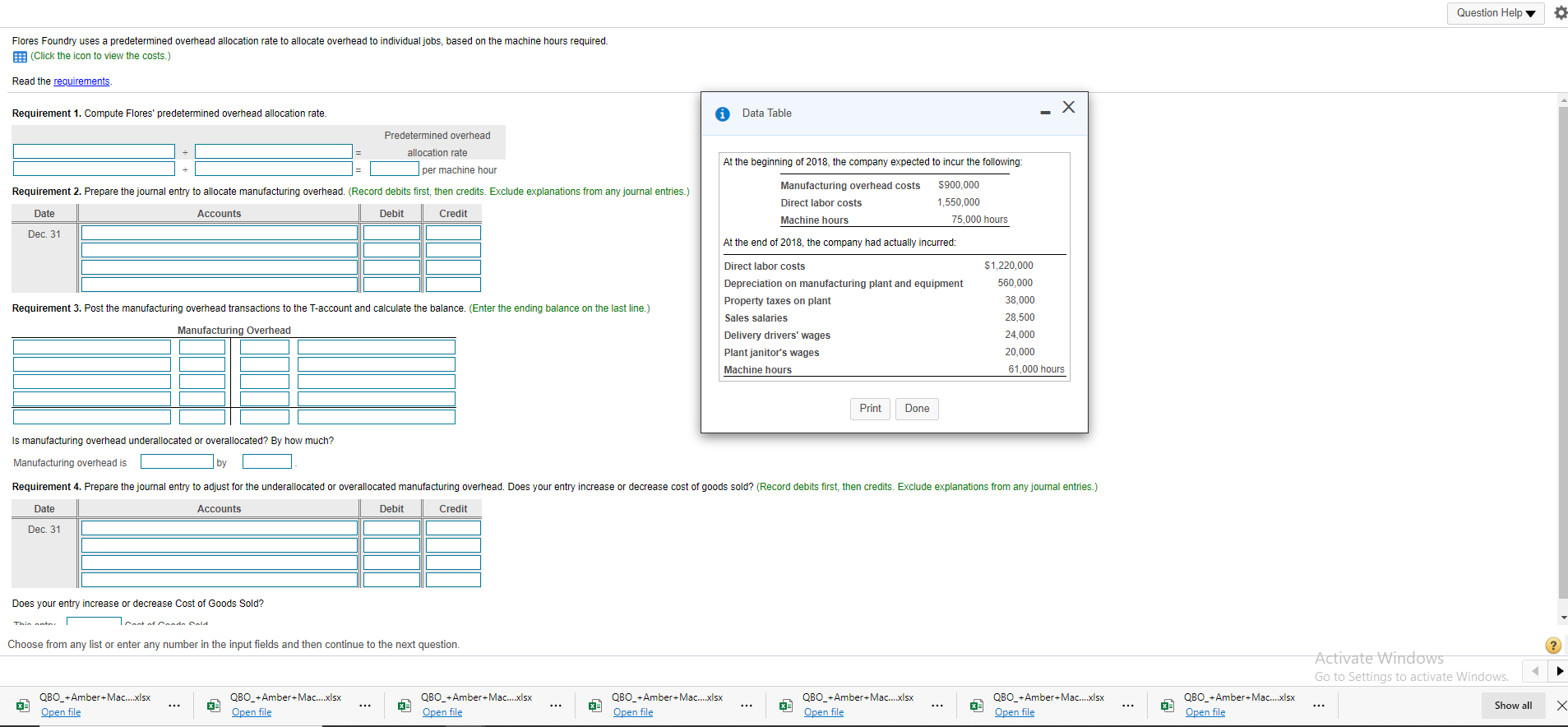
Task: Click '$900,000' manufacturing overhead cost value
Action: pos(959,185)
